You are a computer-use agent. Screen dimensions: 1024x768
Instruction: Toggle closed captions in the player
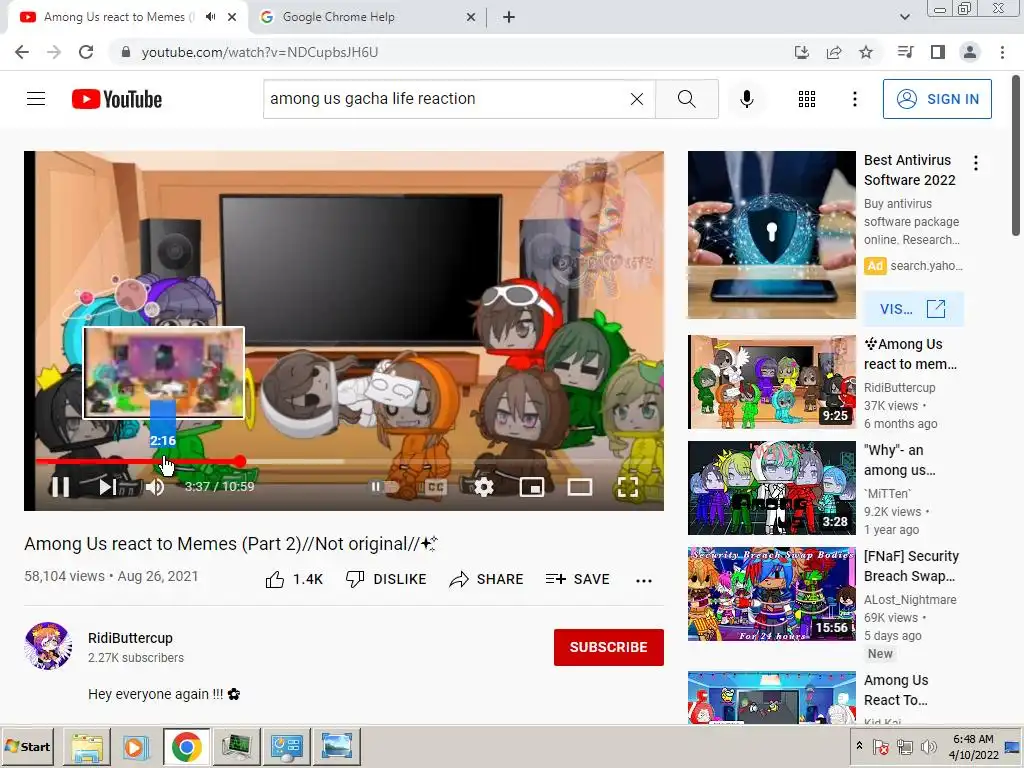436,487
